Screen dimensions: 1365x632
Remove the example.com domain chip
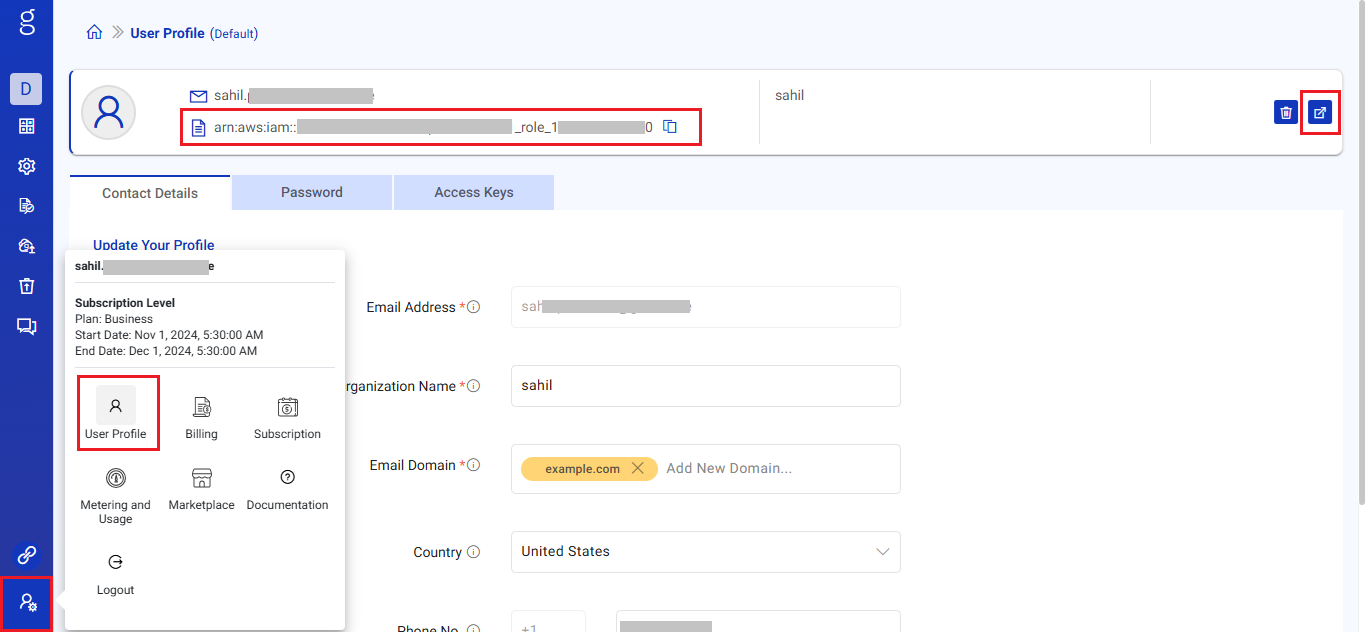[638, 469]
